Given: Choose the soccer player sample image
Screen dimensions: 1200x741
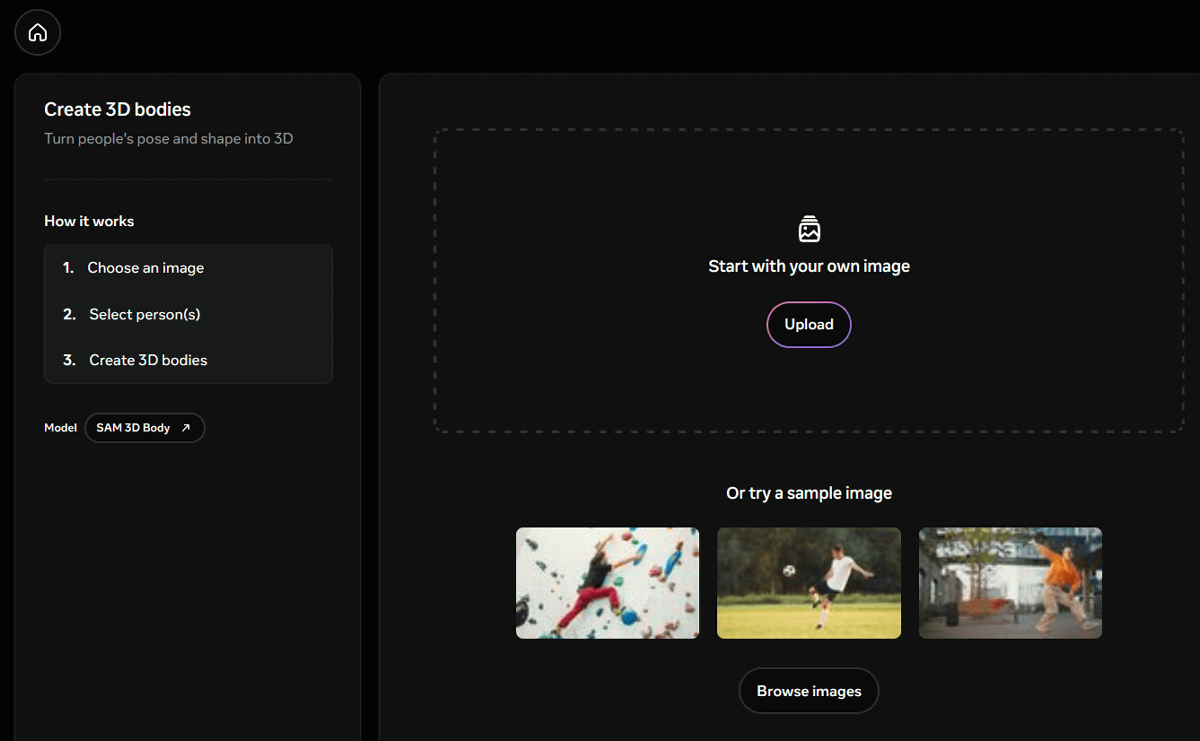Looking at the screenshot, I should point(808,583).
